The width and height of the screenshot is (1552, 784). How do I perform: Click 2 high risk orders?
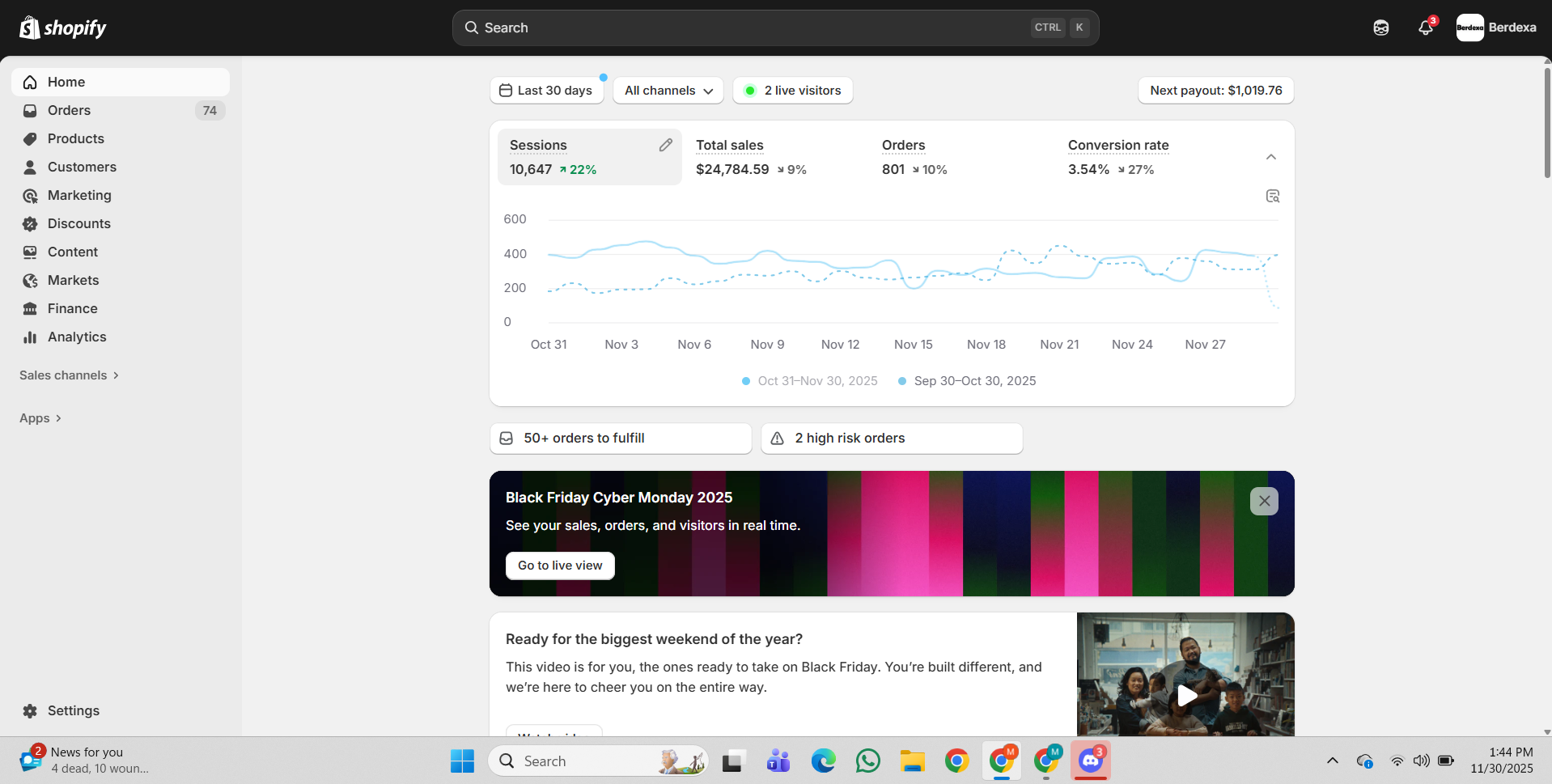(x=892, y=439)
